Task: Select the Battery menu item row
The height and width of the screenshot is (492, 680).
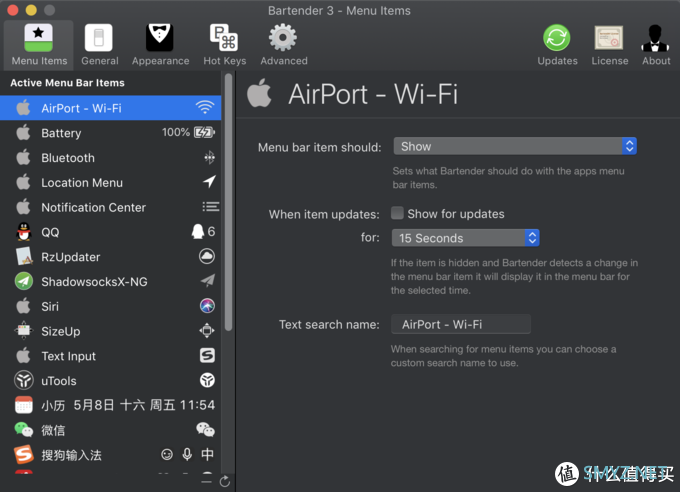Action: tap(111, 133)
